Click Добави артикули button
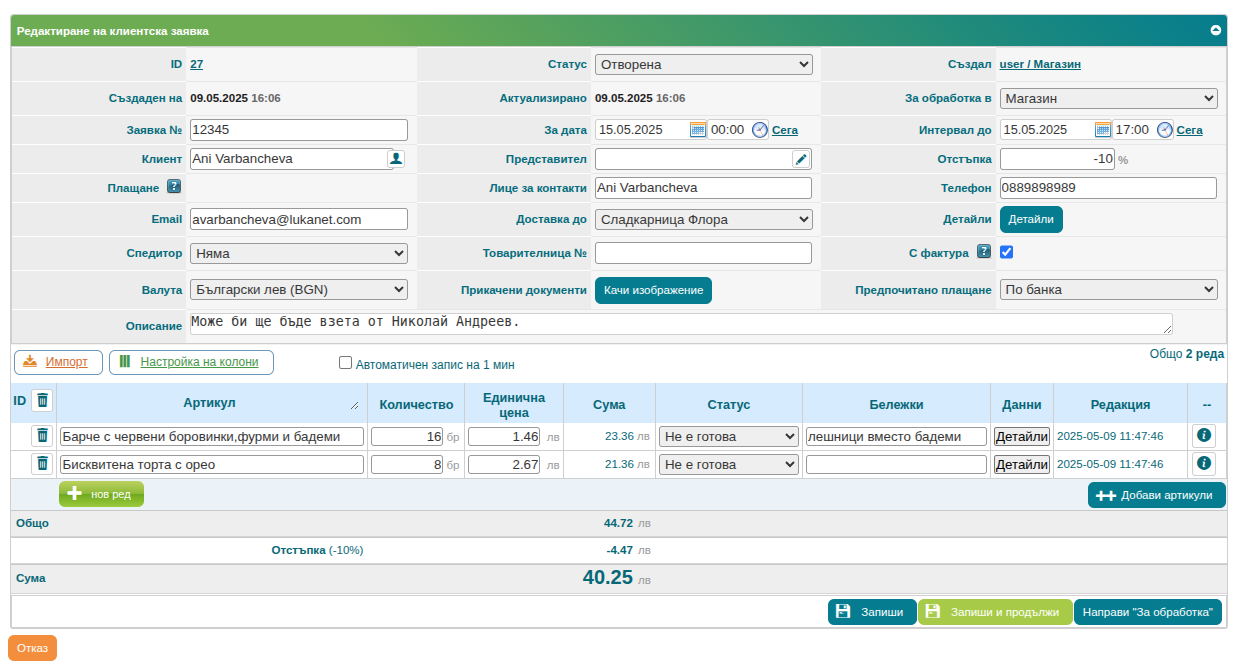 click(x=1156, y=495)
